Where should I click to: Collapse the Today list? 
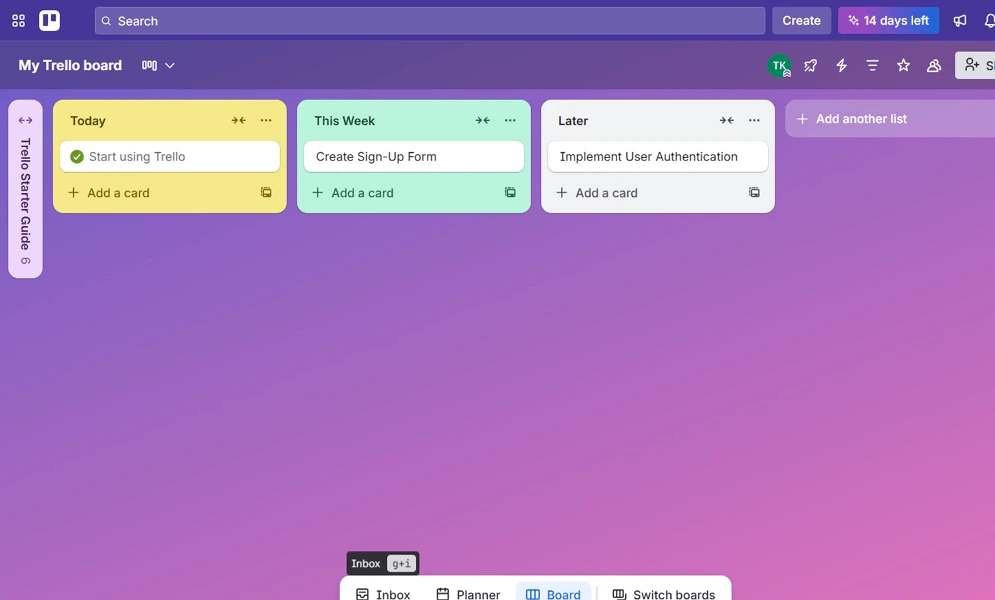point(239,120)
